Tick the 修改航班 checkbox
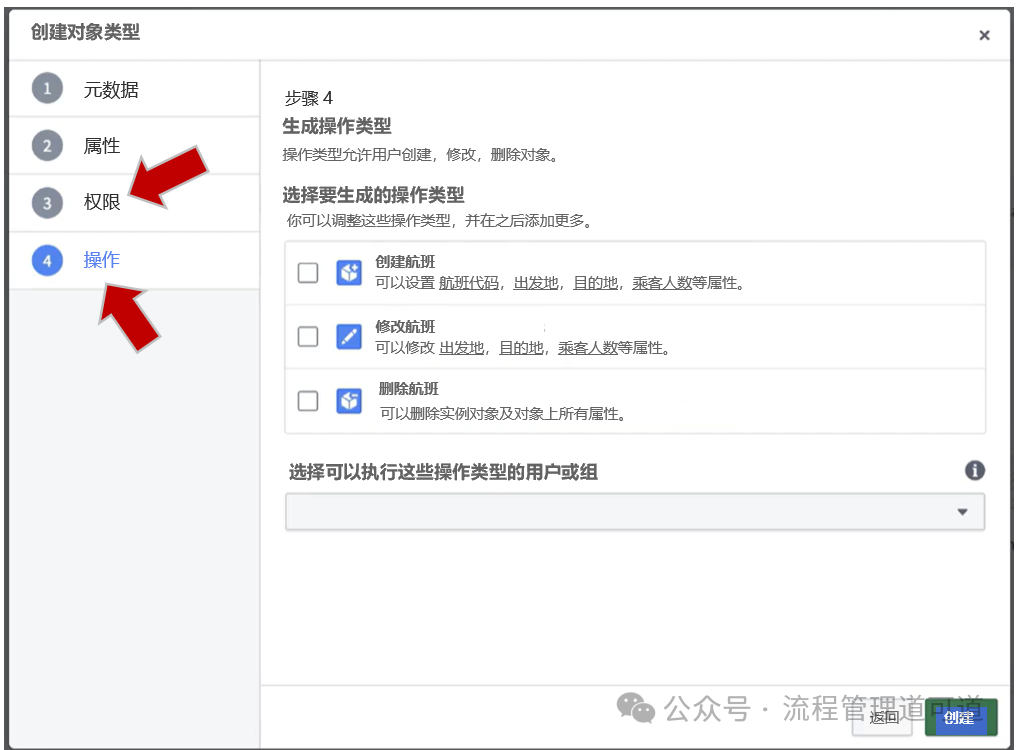 [x=308, y=337]
